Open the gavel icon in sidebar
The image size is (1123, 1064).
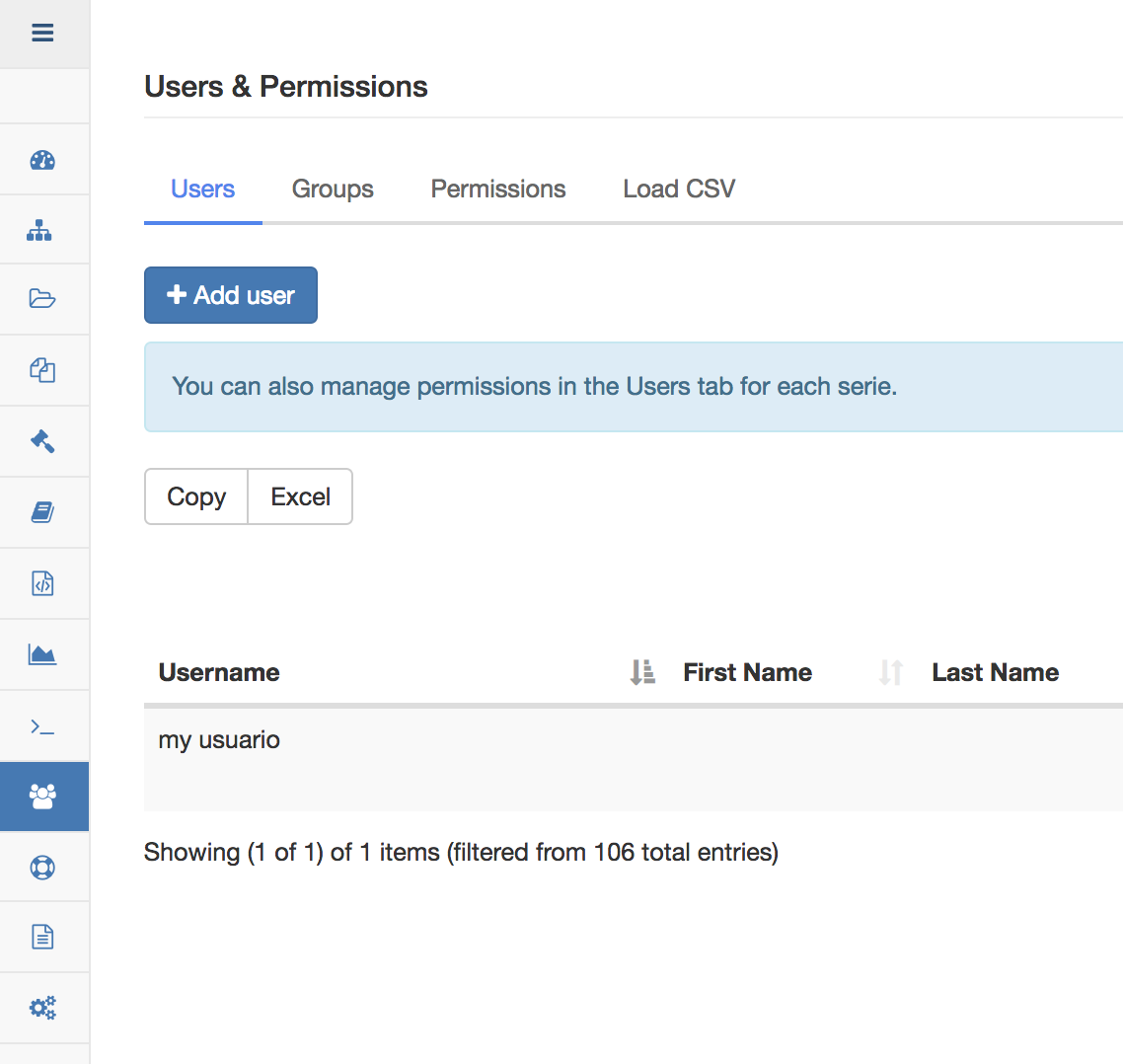tap(42, 440)
